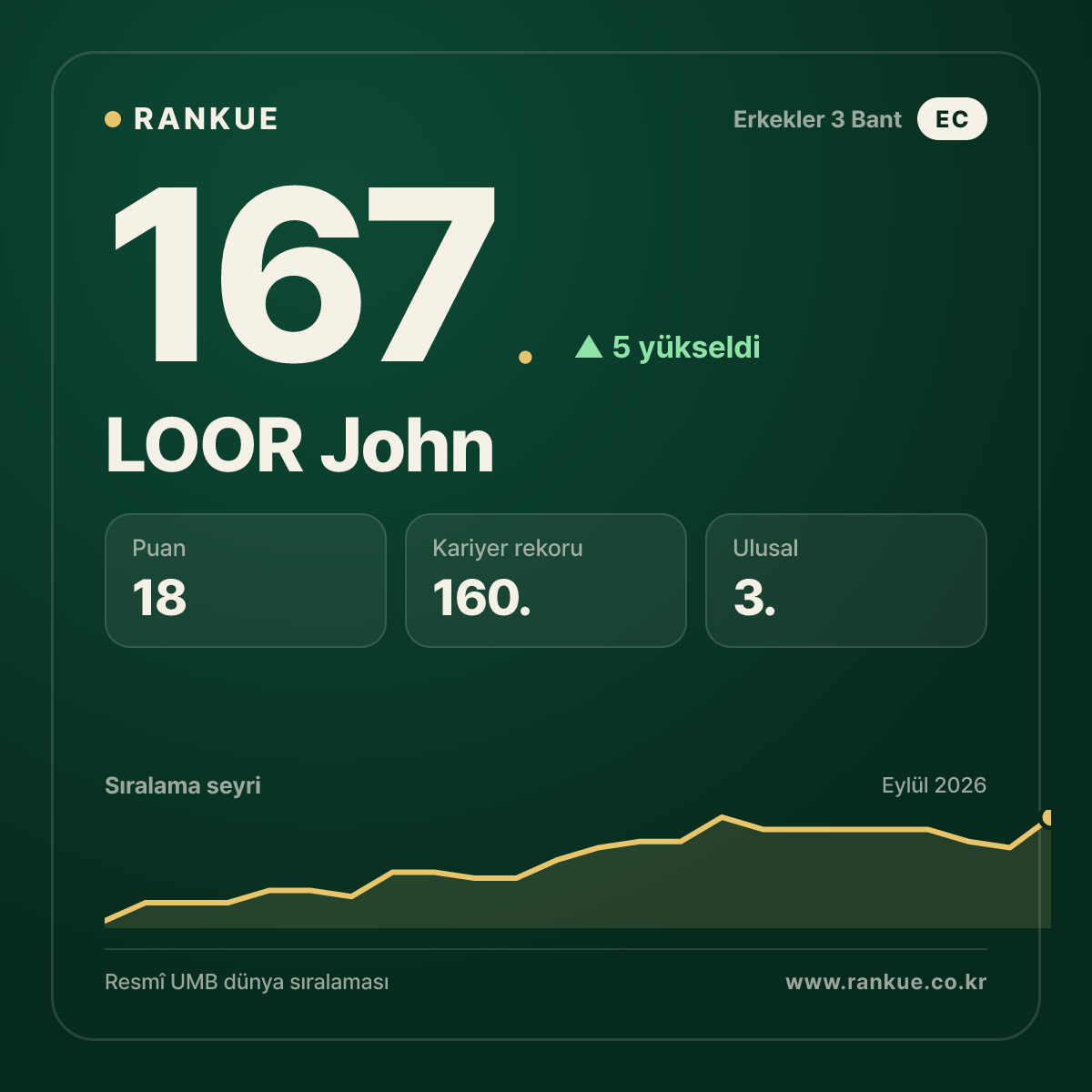Viewport: 1092px width, 1092px height.
Task: Click the player name LOOR John
Action: (299, 446)
